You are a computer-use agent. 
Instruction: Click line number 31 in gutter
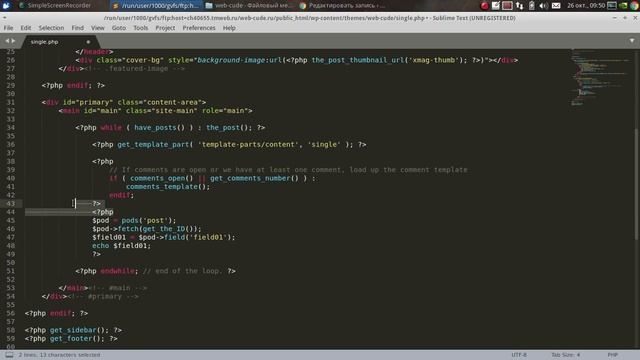(11, 102)
